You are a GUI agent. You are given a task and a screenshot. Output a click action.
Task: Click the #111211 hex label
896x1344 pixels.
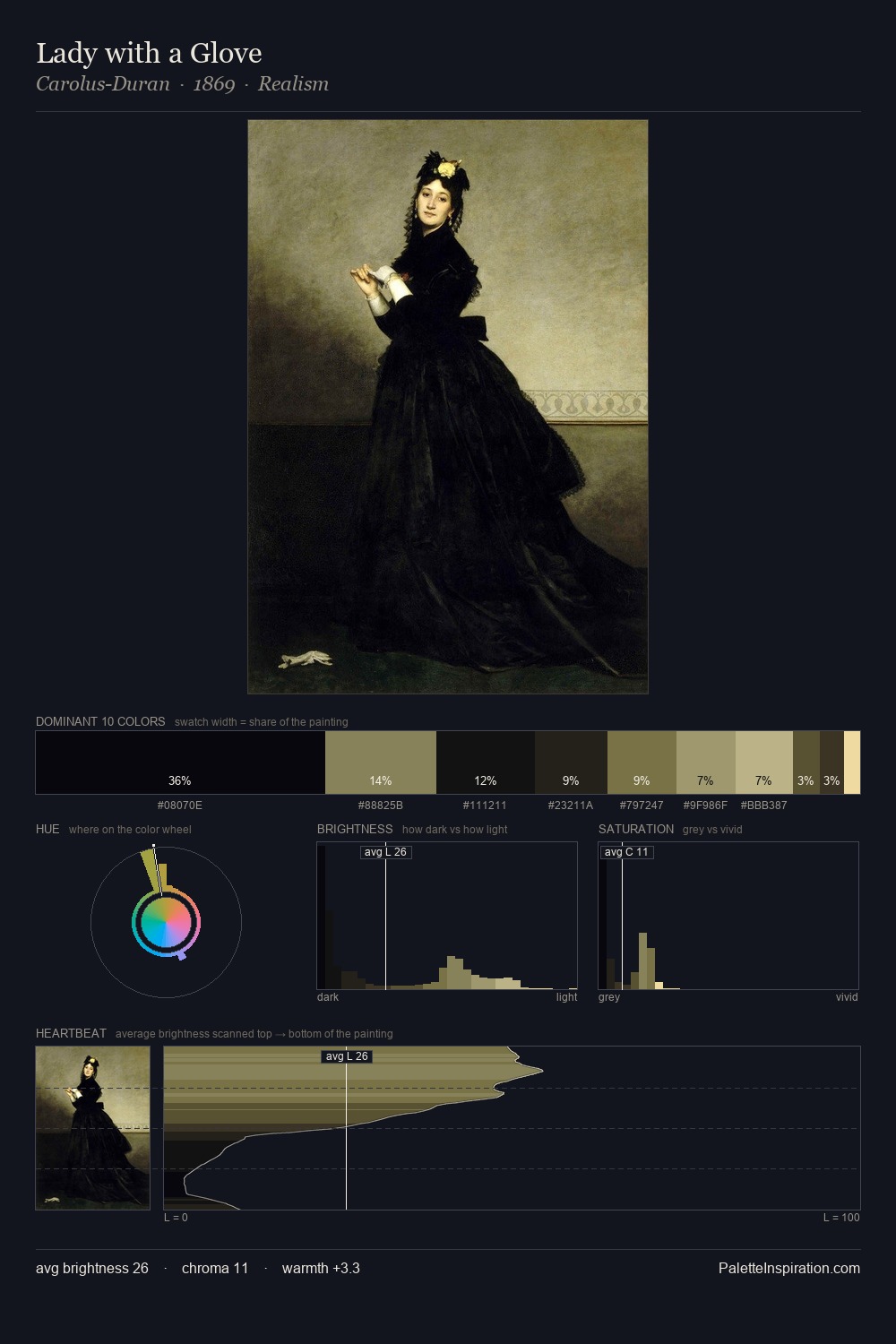(485, 806)
